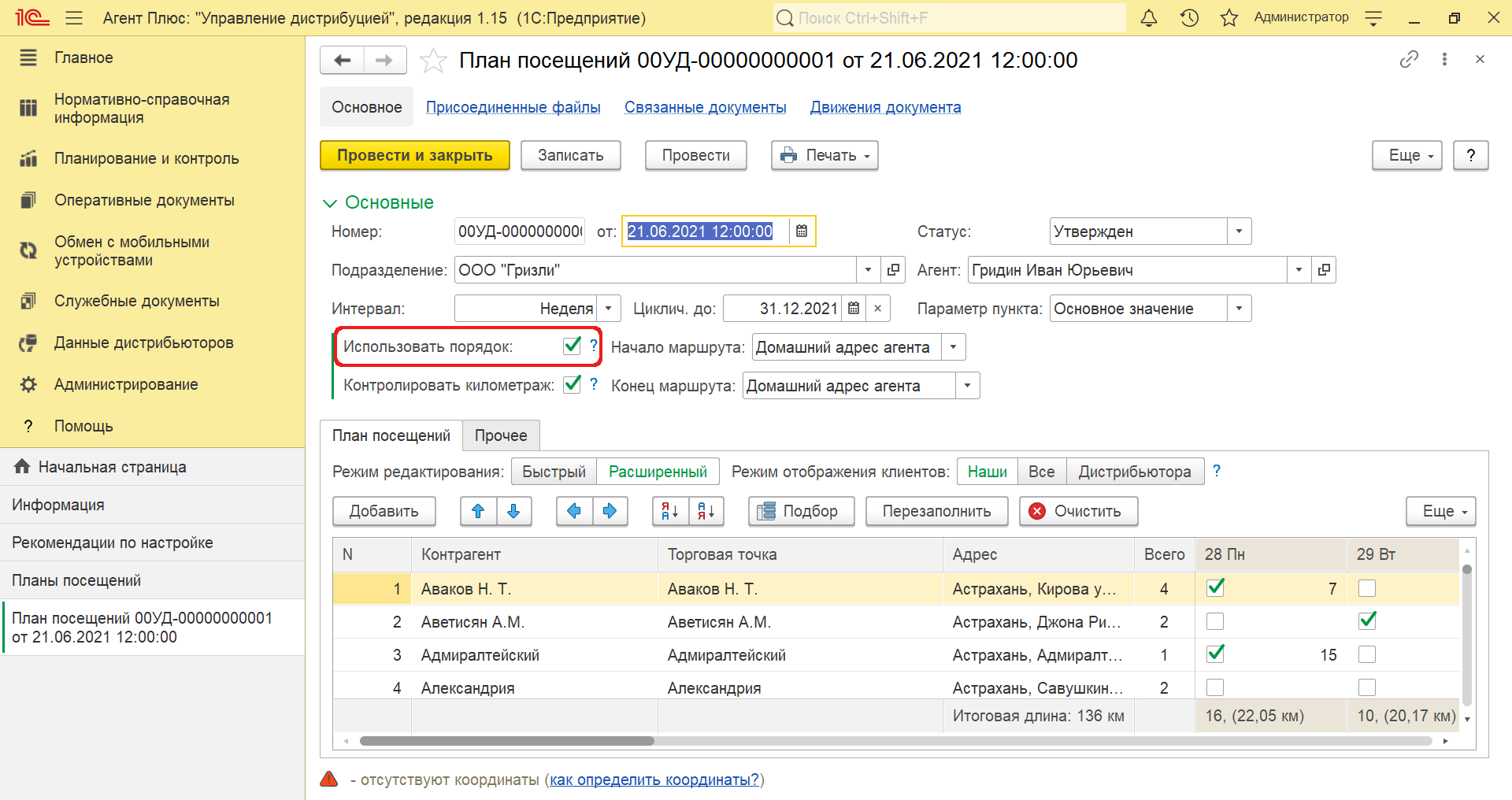Show help for Контролировать километраж
Viewport: 1512px width, 800px height.
[x=594, y=384]
